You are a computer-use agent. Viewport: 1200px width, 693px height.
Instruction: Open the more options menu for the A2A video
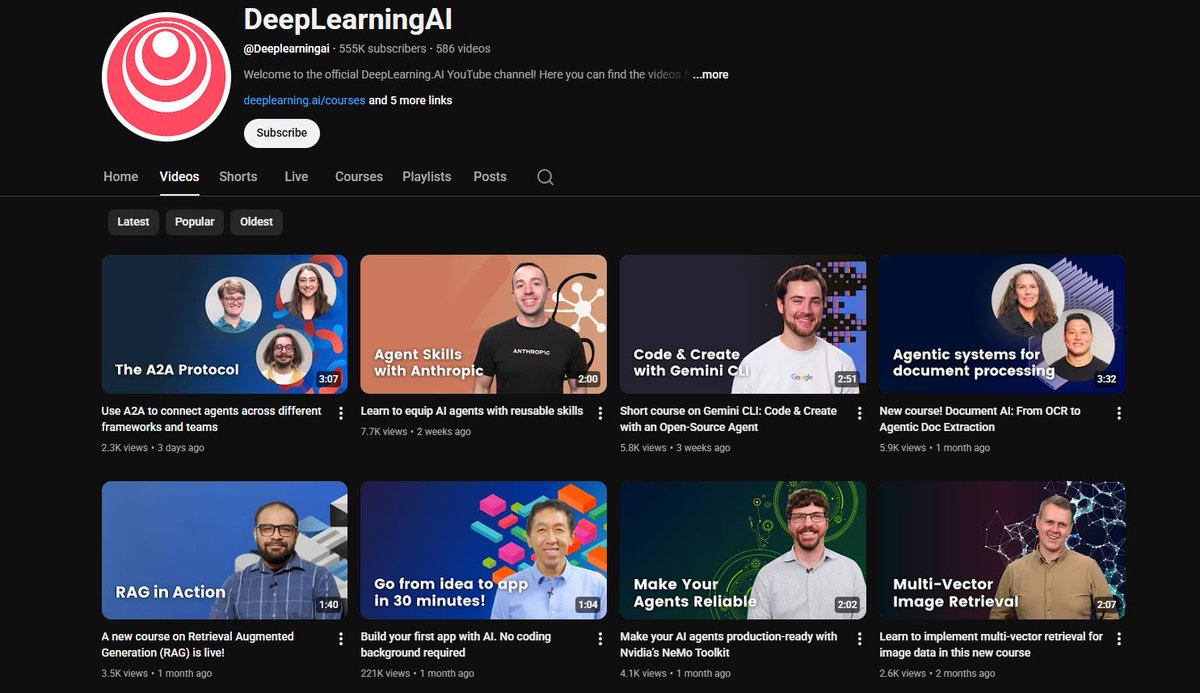tap(341, 413)
